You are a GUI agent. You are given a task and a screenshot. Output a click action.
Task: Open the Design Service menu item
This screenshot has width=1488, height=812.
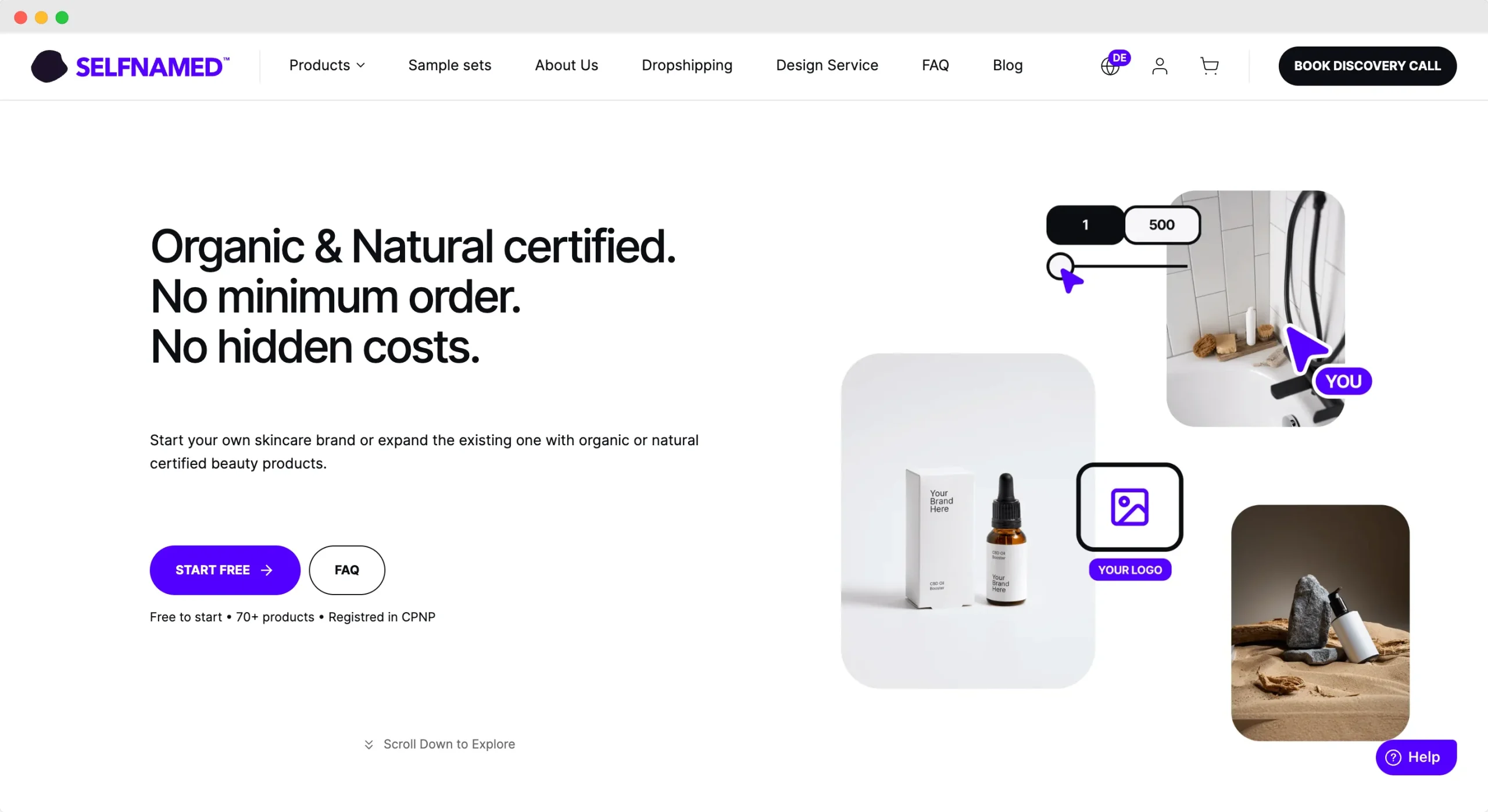click(827, 65)
